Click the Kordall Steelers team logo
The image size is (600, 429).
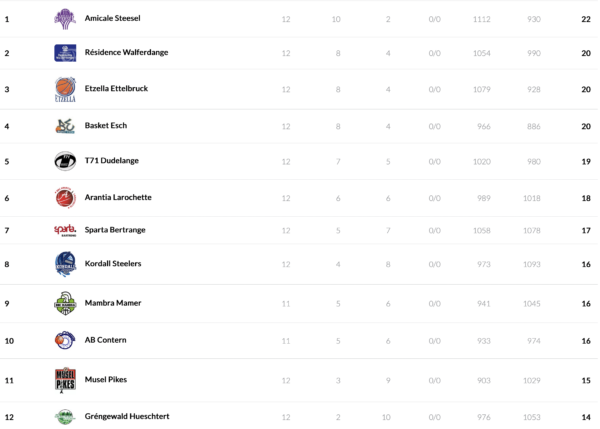[x=65, y=264]
